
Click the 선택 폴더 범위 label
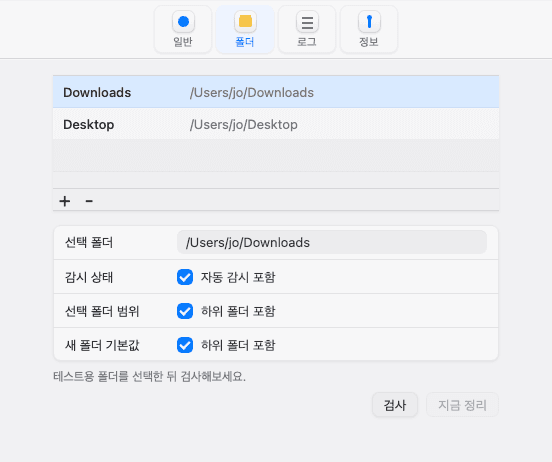pos(102,311)
